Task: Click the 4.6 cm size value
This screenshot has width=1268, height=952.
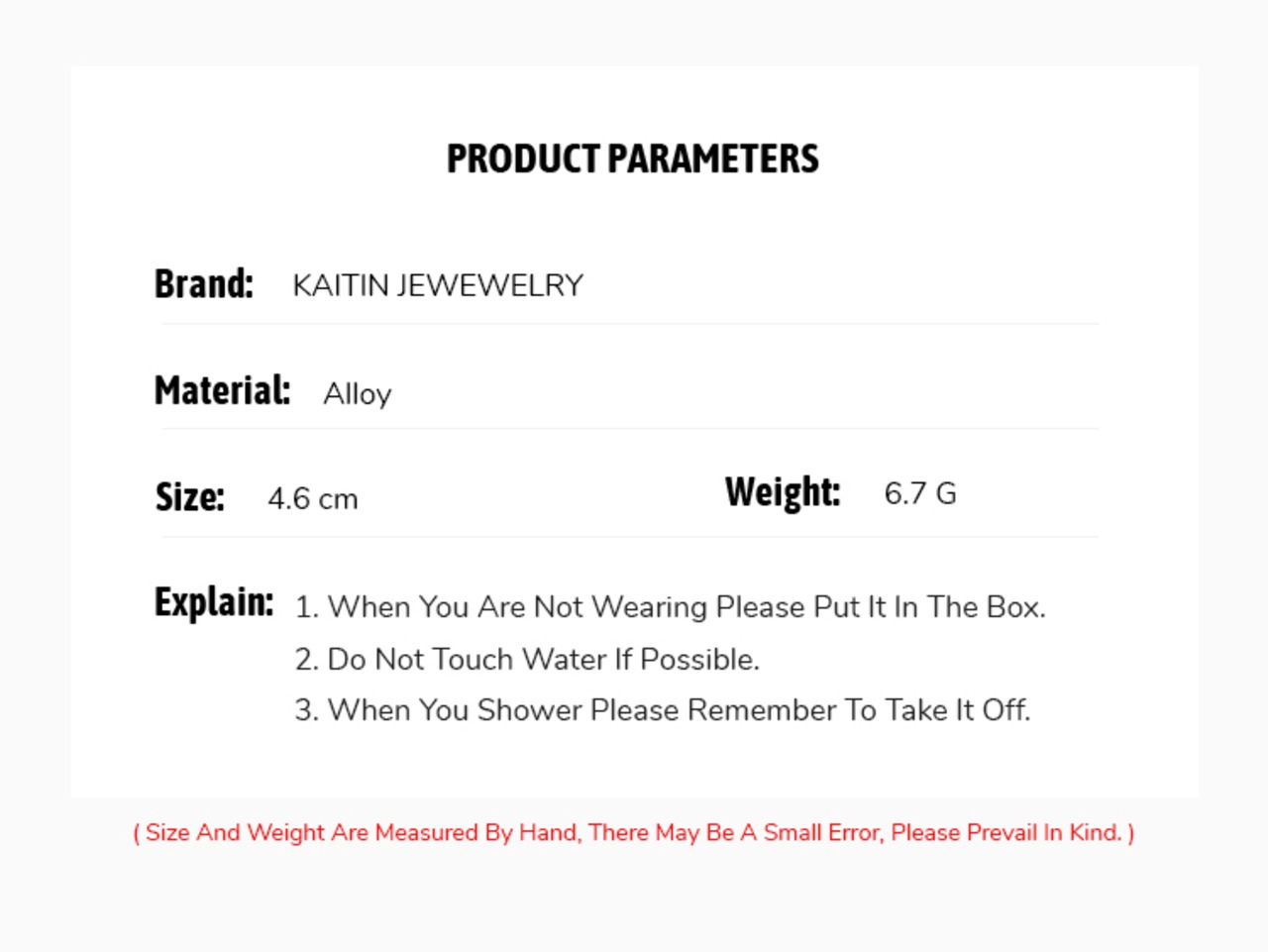Action: (313, 498)
